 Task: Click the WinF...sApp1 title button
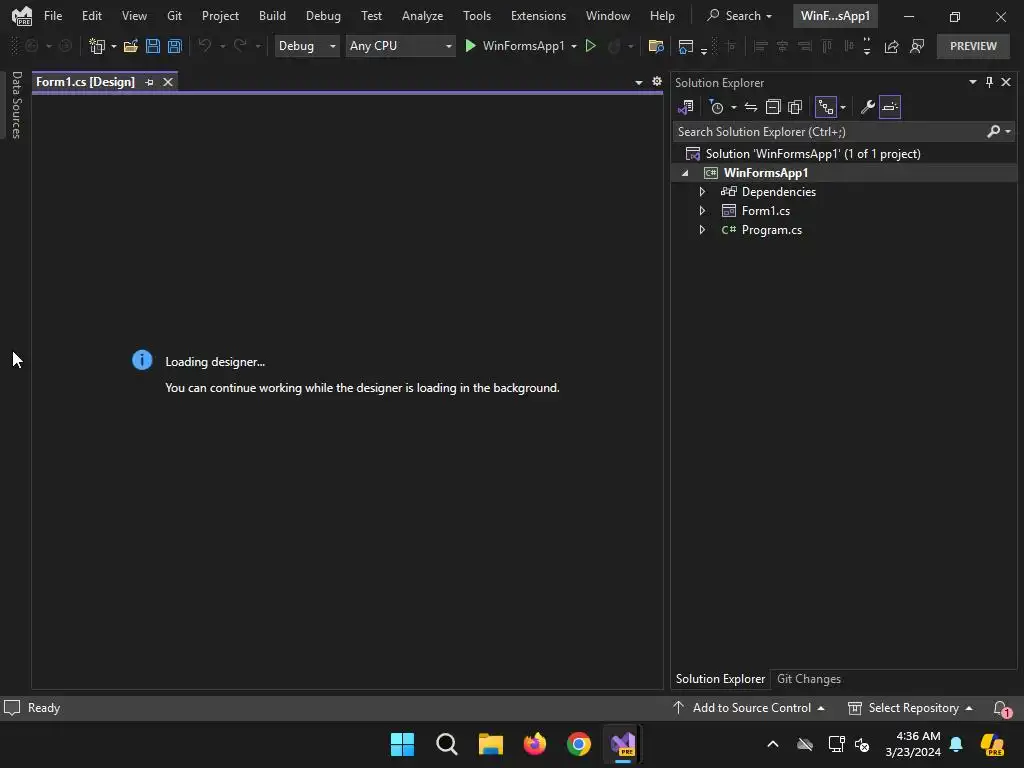835,16
